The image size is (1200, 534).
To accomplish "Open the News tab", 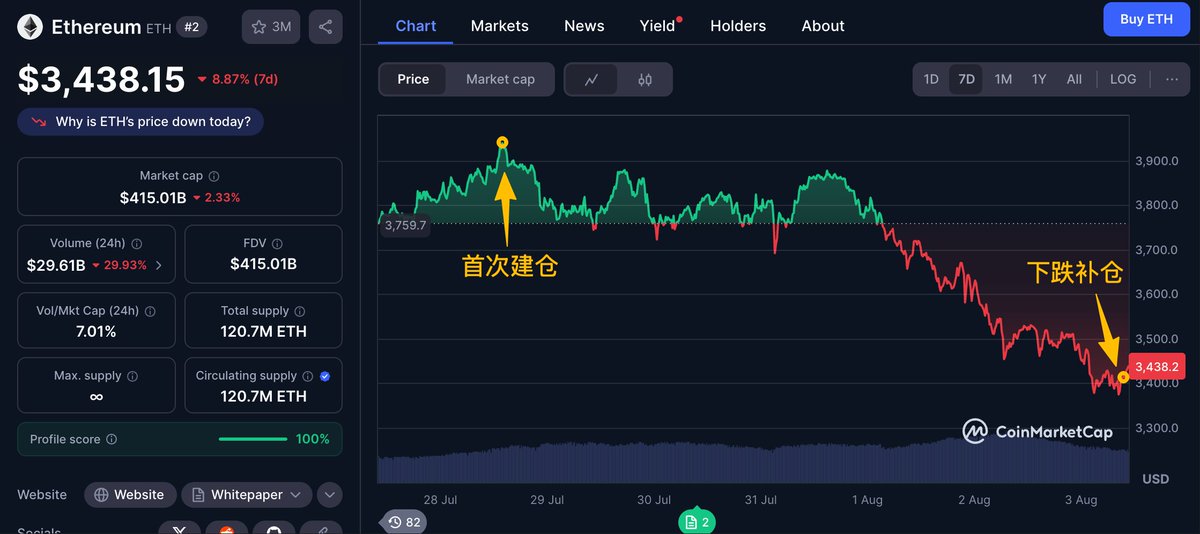I will click(584, 26).
